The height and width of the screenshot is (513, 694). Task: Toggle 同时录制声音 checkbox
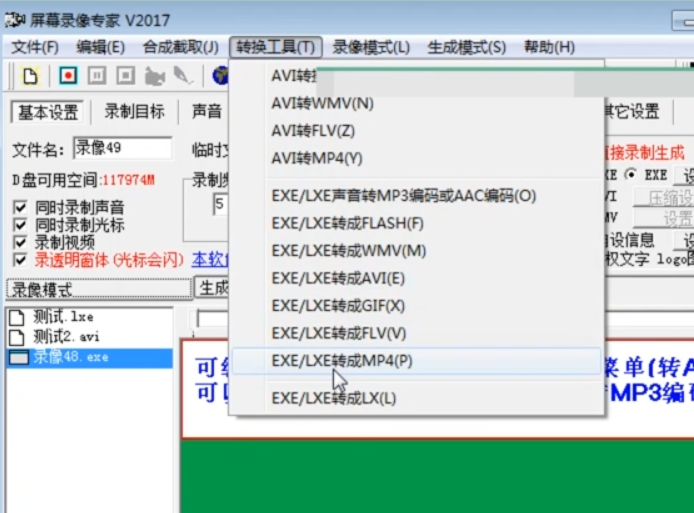(20, 207)
